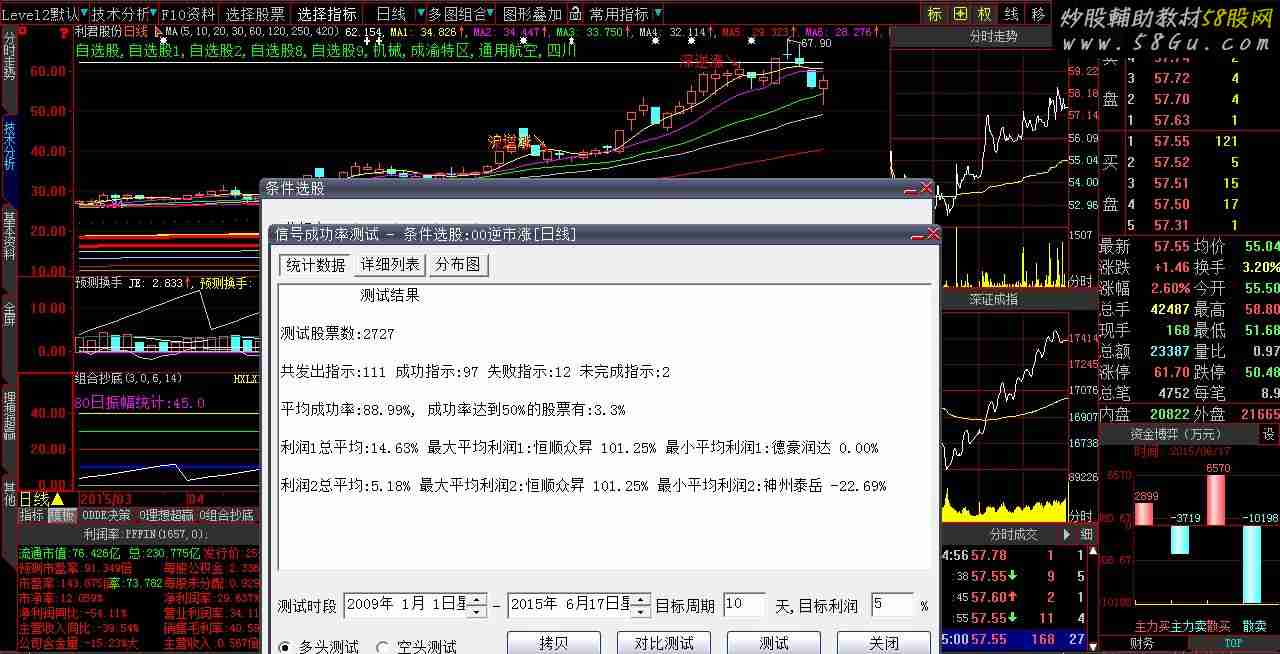Select the 线 line-drawing icon
The height and width of the screenshot is (654, 1280).
[1012, 14]
